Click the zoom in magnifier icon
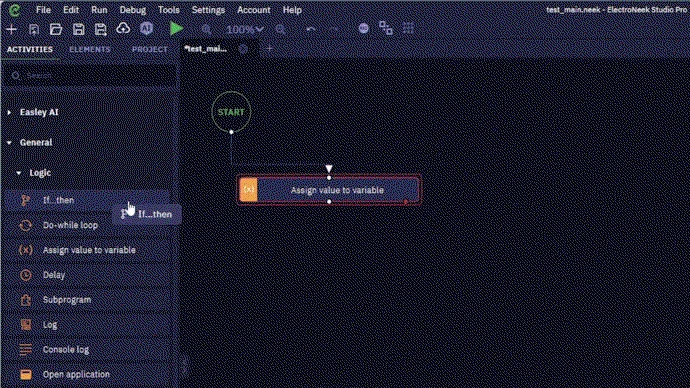The image size is (690, 388). coord(206,30)
